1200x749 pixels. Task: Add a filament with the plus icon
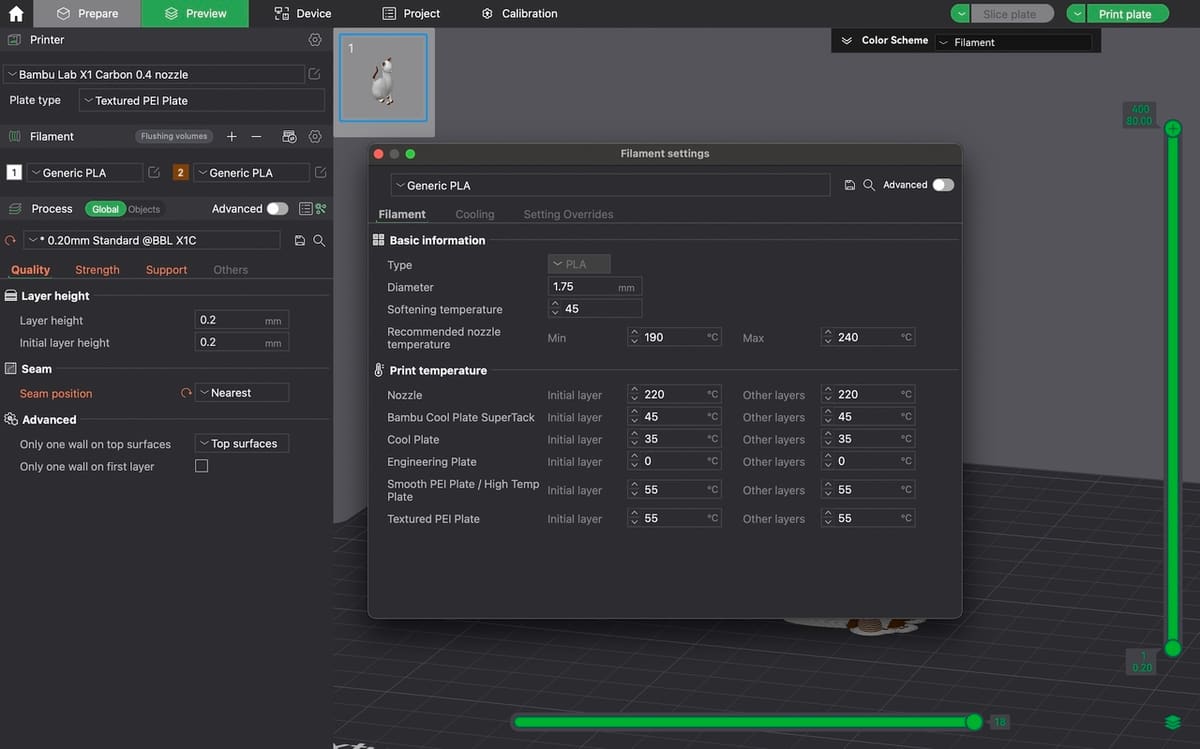(232, 136)
